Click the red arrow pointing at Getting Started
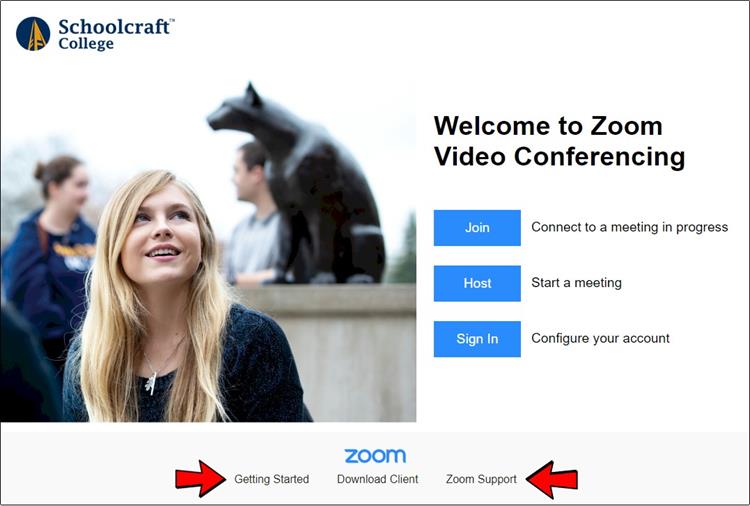Viewport: 750px width, 506px height. pyautogui.click(x=200, y=479)
